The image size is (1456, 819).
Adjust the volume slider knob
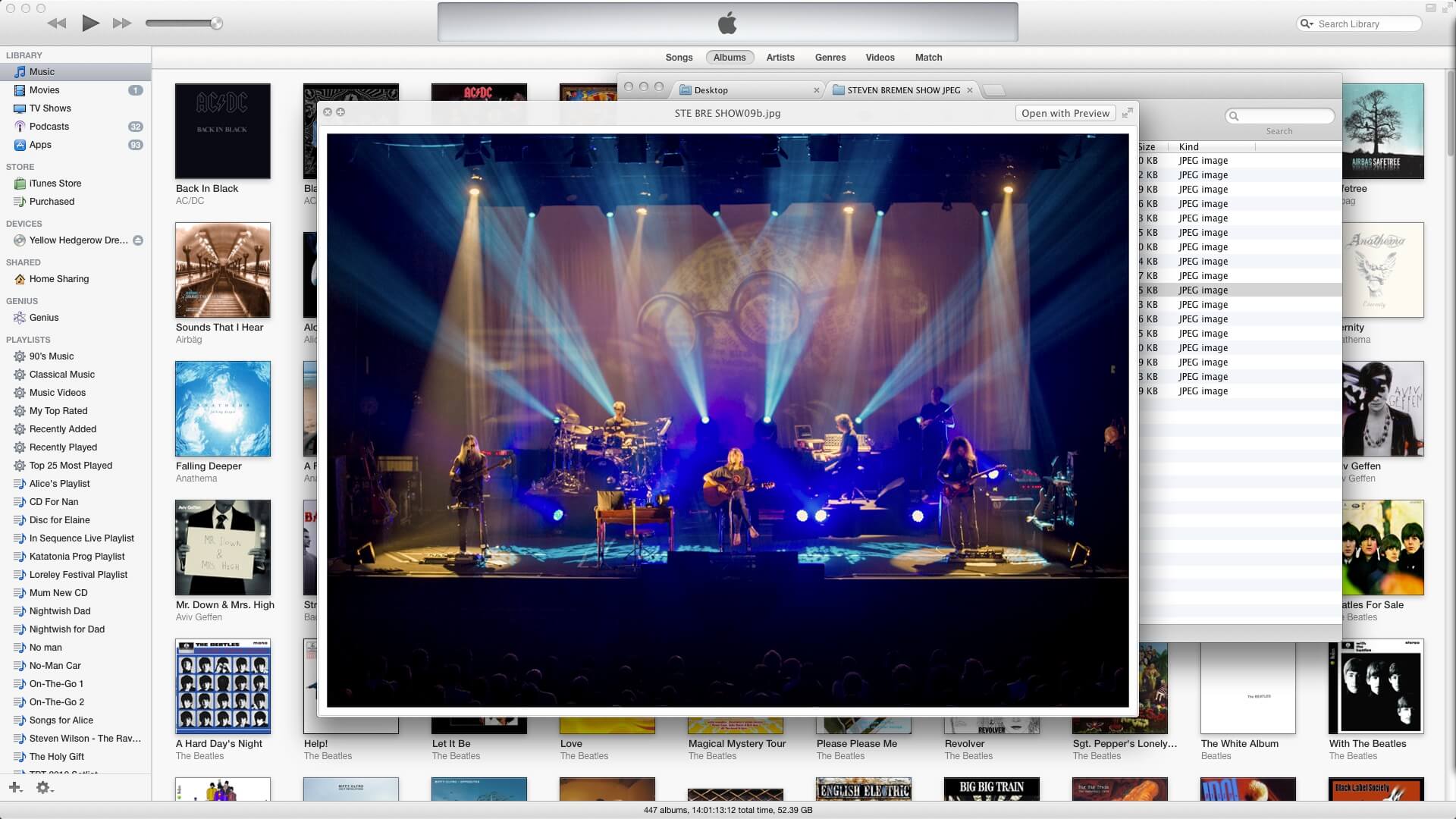(217, 24)
